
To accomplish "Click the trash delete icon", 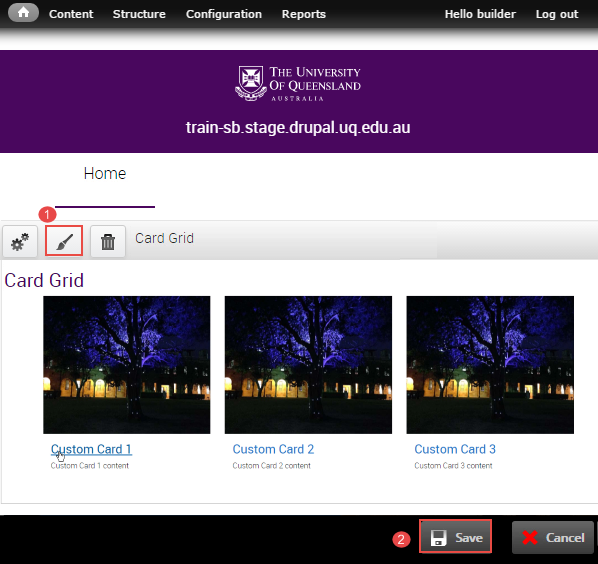I will click(x=108, y=241).
